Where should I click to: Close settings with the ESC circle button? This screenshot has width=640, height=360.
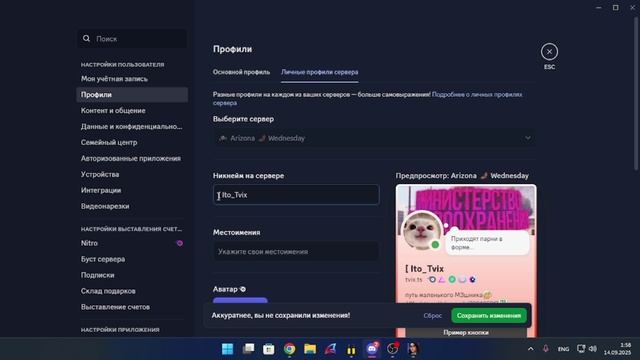pyautogui.click(x=549, y=52)
